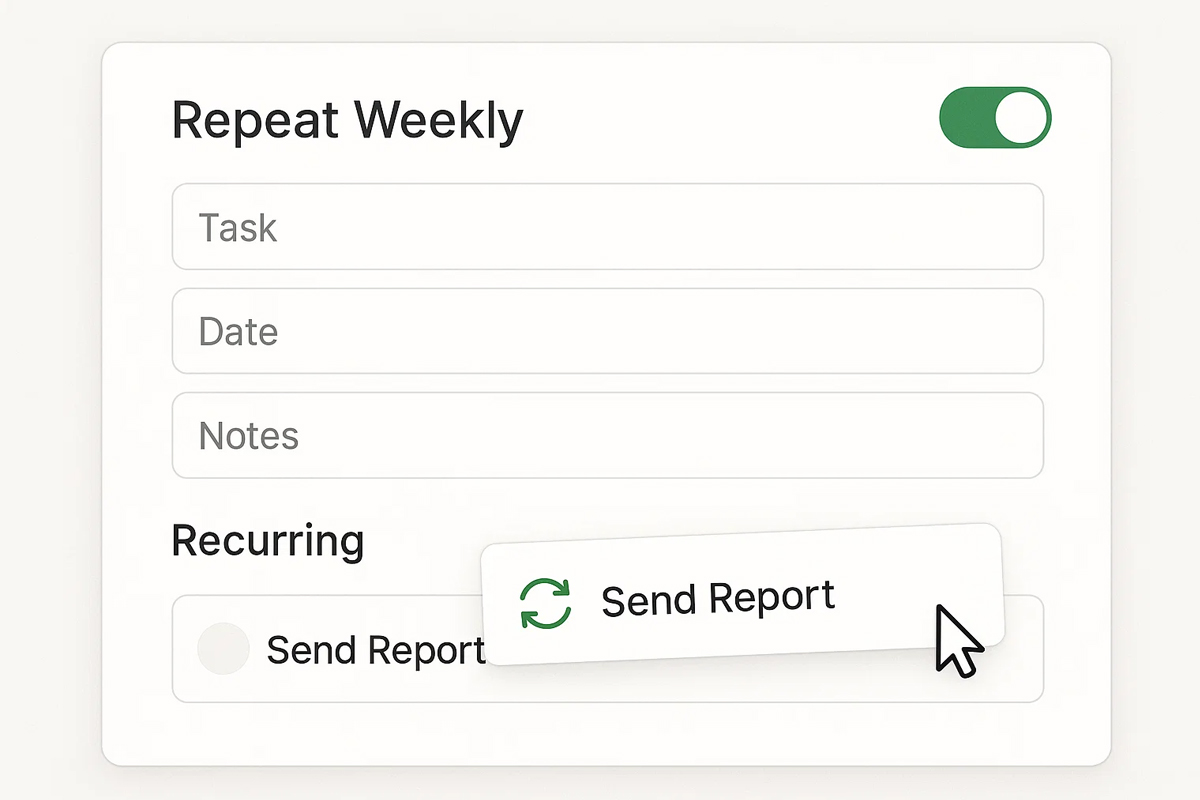Check the circle beside Send Report
Viewport: 1200px width, 800px height.
tap(223, 648)
